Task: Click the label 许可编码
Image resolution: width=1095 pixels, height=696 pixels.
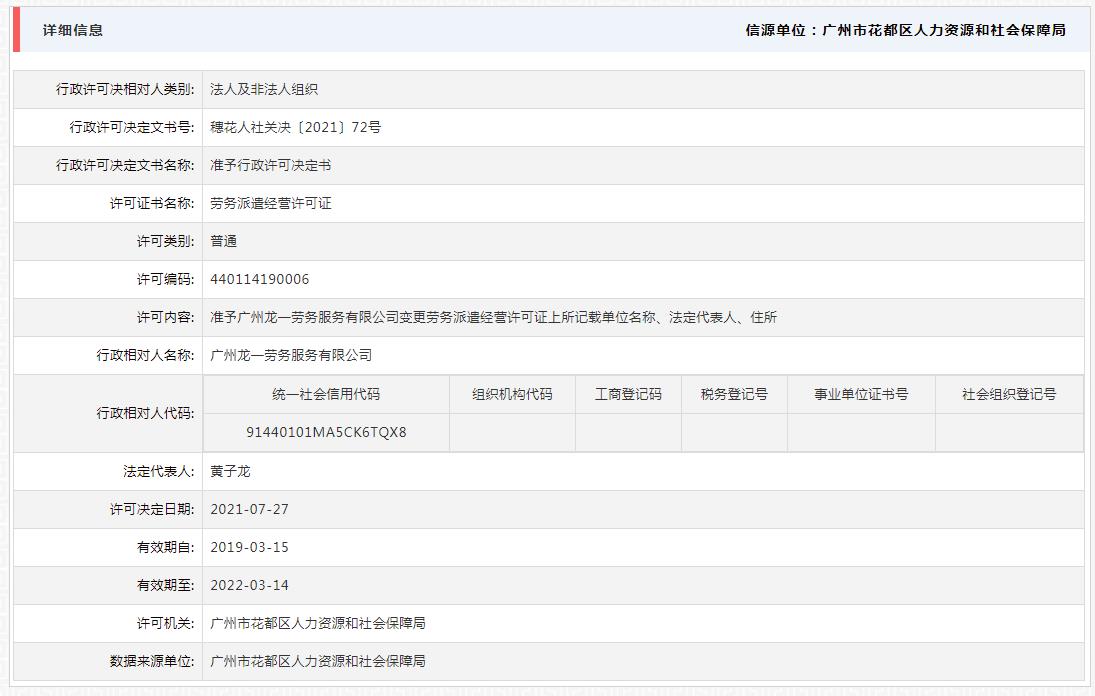Action: tap(166, 279)
